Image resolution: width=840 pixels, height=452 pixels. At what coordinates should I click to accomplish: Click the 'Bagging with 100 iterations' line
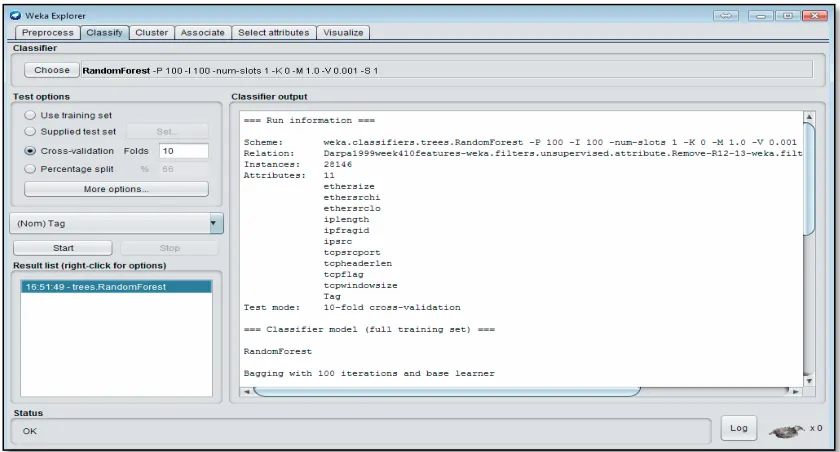coord(369,373)
